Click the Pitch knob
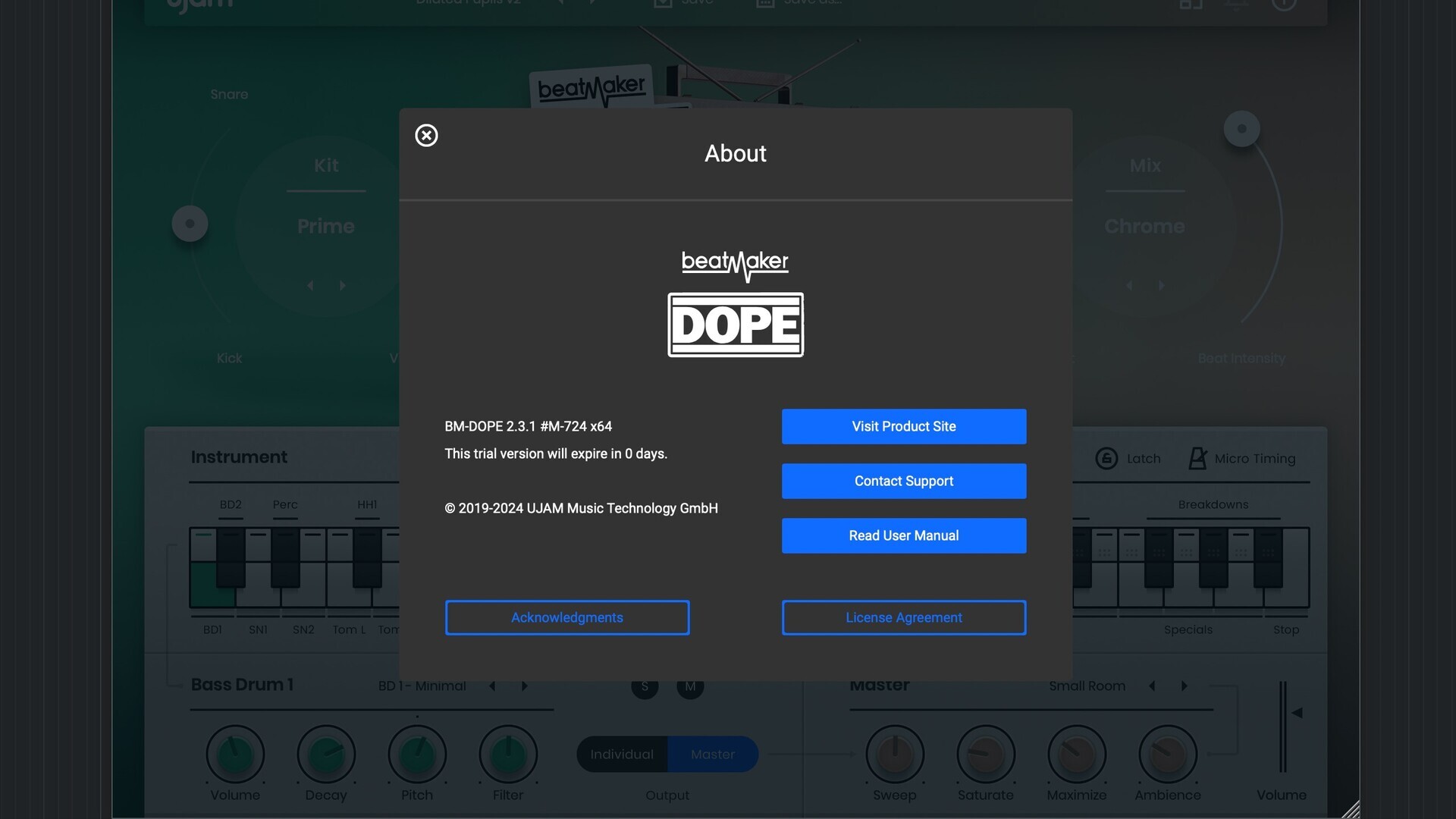The image size is (1456, 819). click(x=417, y=754)
